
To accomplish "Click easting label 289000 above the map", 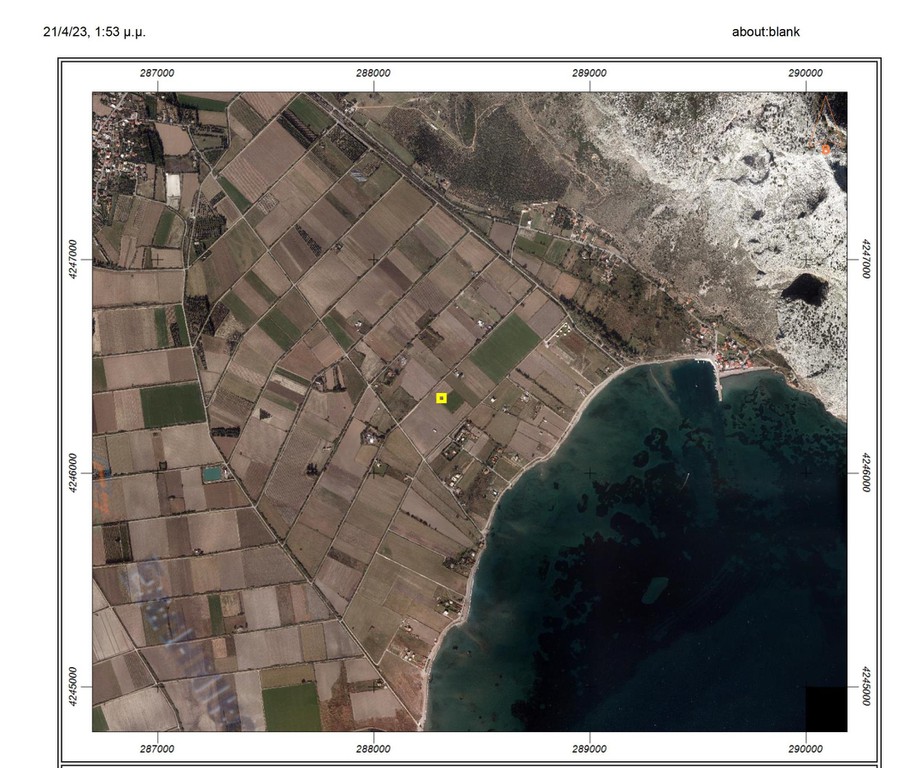I will 589,73.
